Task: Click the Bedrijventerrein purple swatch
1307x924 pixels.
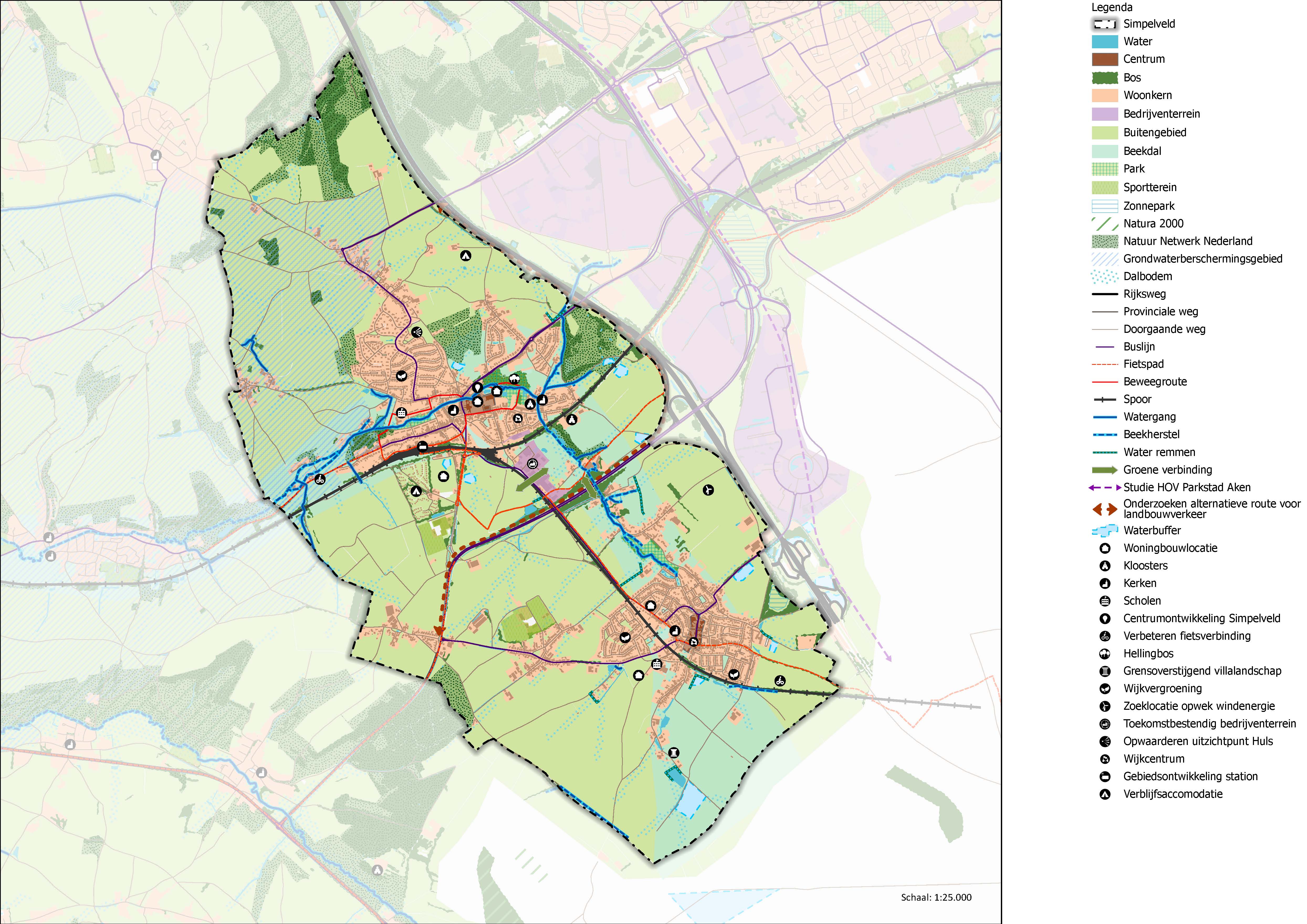Action: (x=1104, y=114)
